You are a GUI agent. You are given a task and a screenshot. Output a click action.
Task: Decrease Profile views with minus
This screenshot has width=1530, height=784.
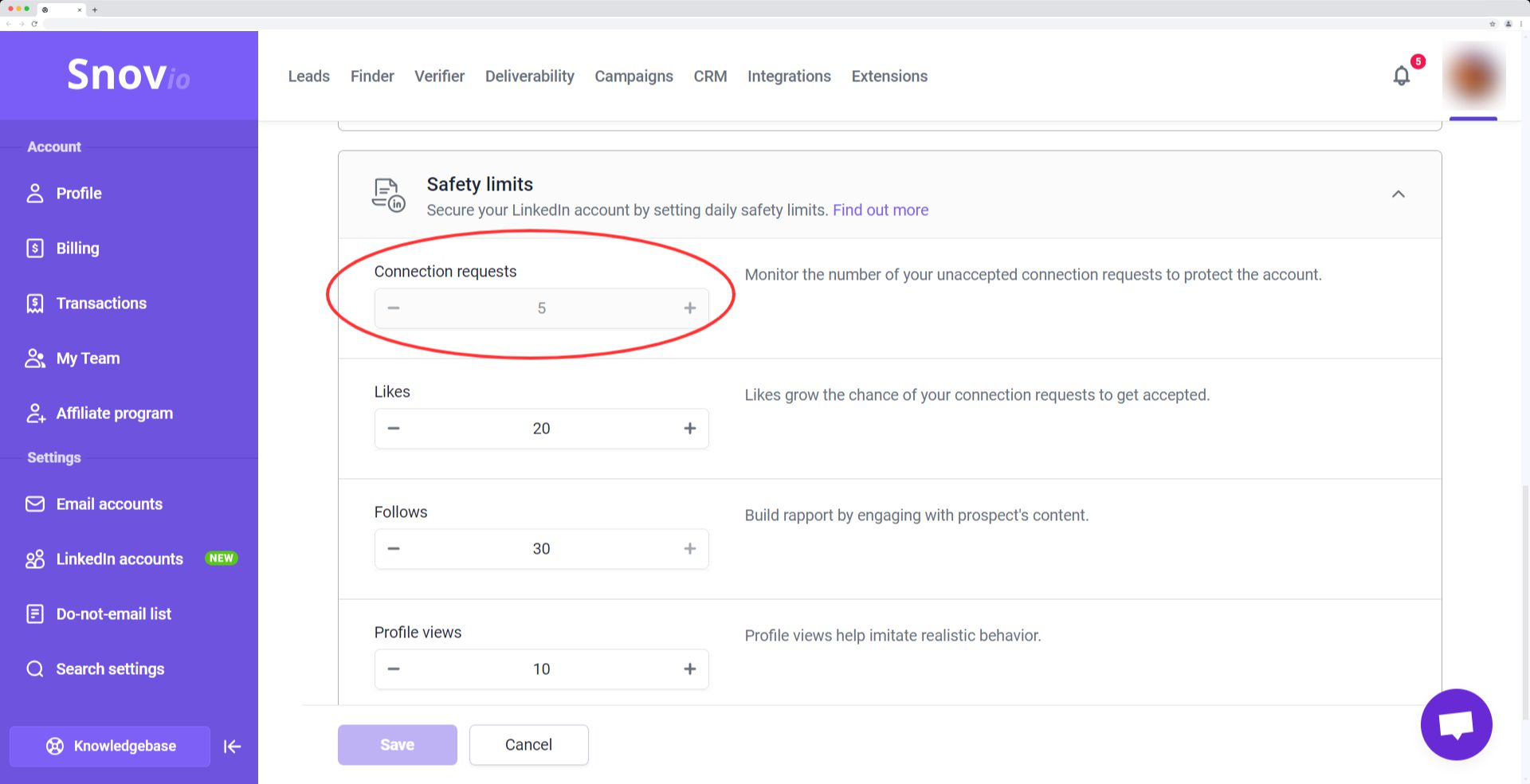coord(394,669)
